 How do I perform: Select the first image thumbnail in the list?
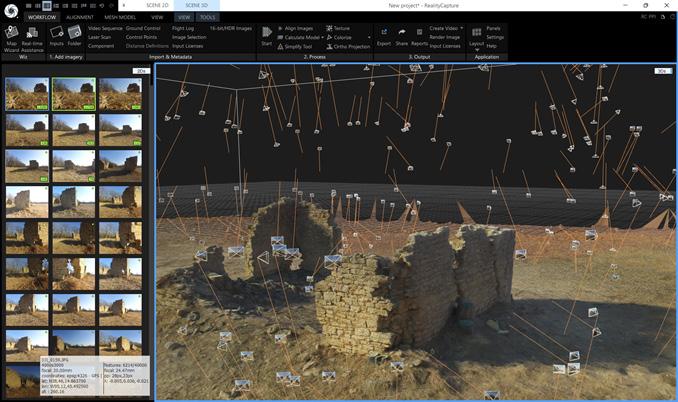[x=25, y=93]
